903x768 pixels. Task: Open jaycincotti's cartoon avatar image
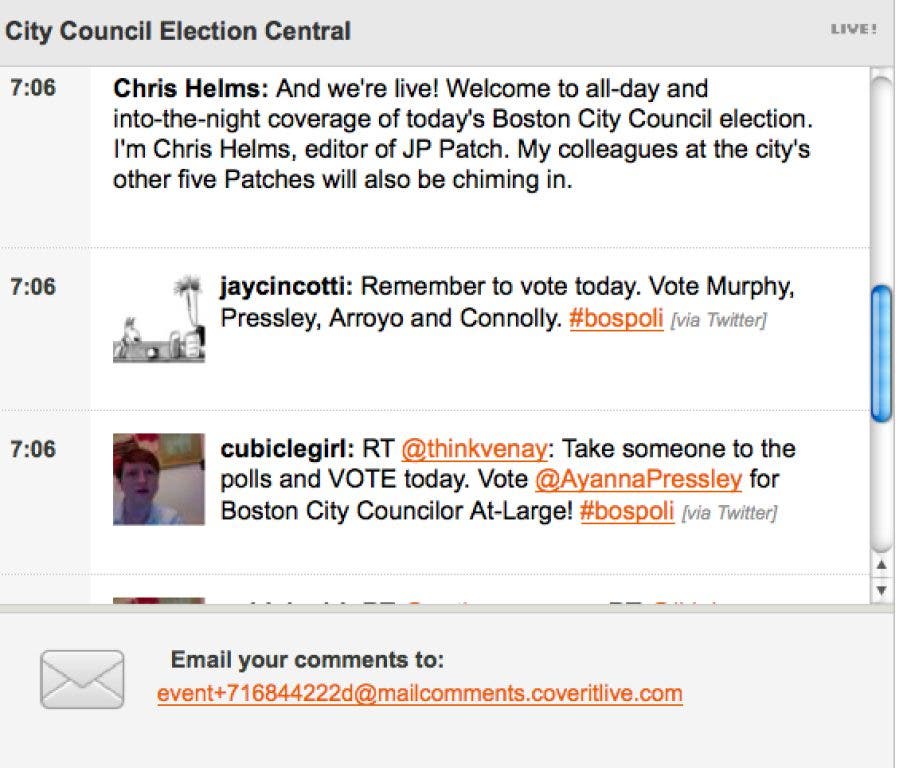(159, 320)
